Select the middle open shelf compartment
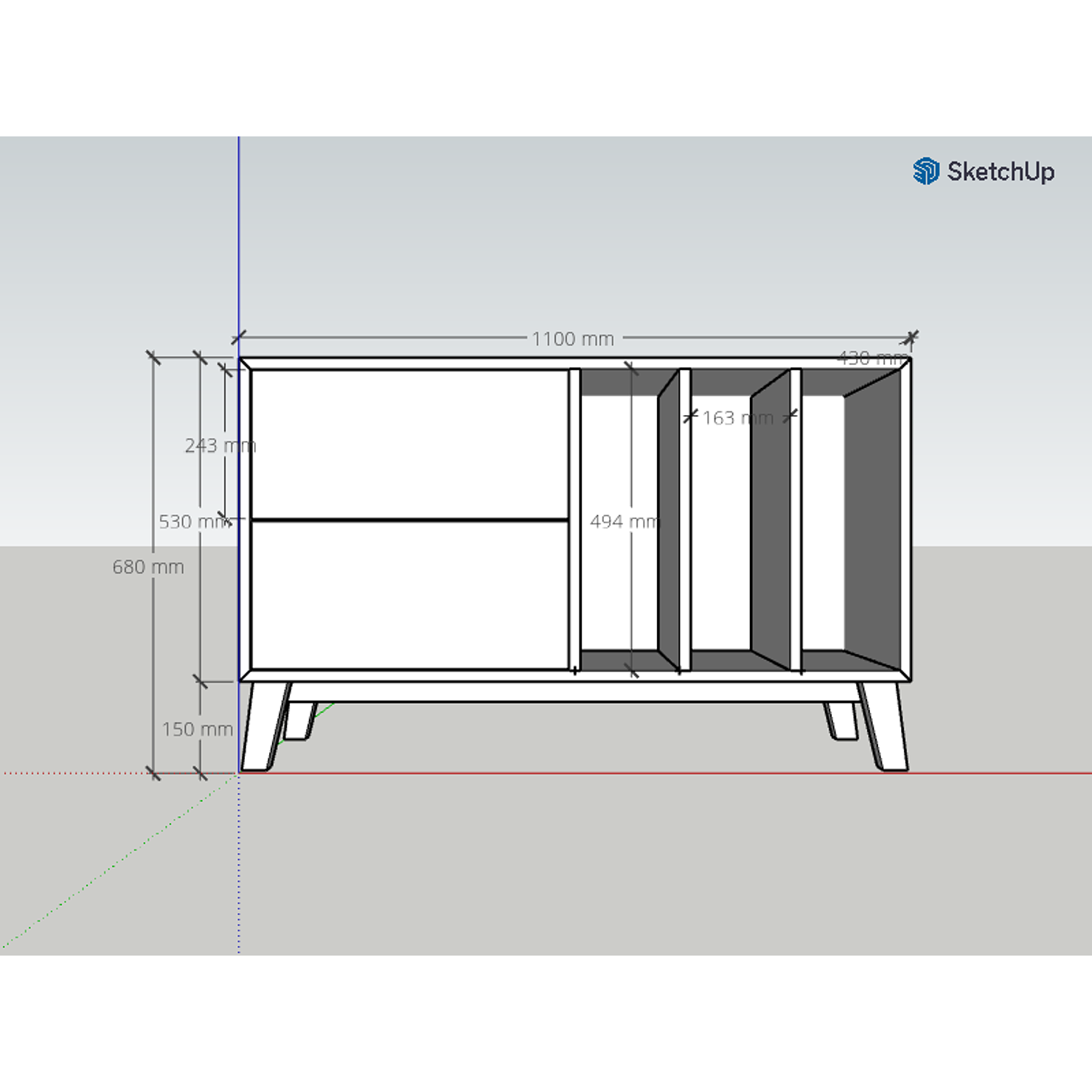This screenshot has height=1092, width=1092. coord(720,524)
